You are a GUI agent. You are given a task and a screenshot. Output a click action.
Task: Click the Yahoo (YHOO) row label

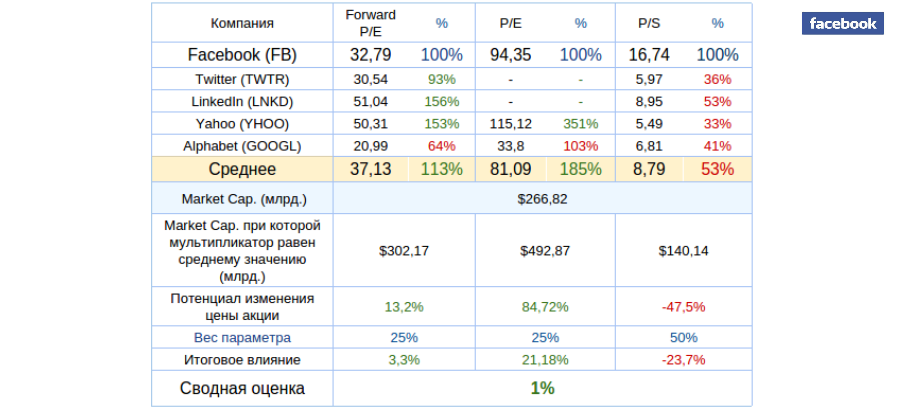pos(242,124)
